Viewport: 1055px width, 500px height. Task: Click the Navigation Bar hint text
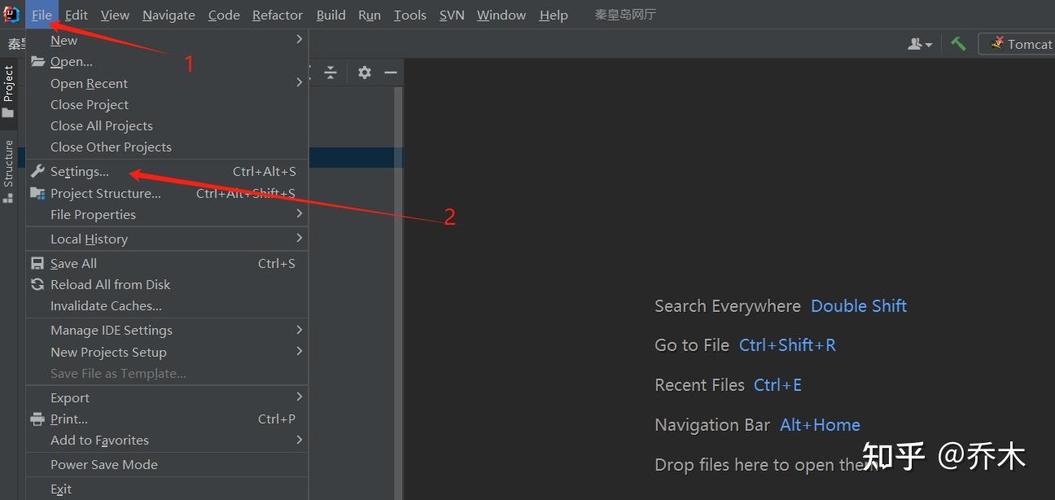pyautogui.click(x=712, y=425)
